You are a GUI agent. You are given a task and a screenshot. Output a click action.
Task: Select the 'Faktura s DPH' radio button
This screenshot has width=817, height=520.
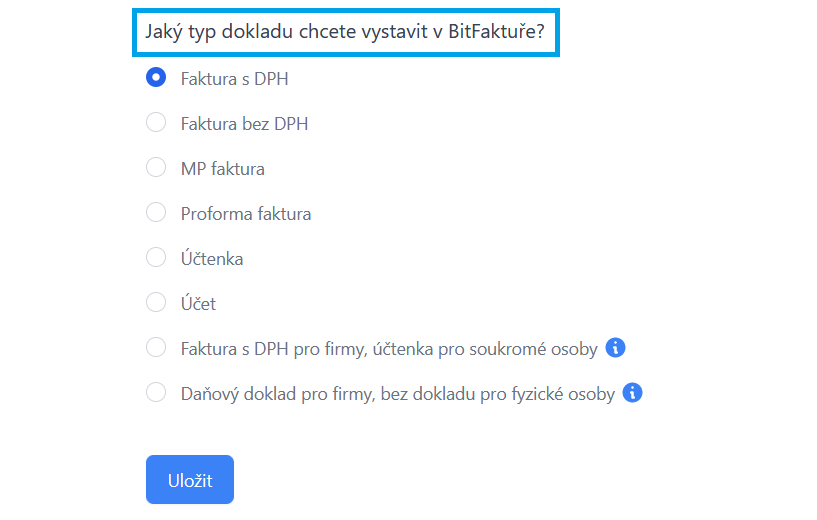[x=156, y=78]
